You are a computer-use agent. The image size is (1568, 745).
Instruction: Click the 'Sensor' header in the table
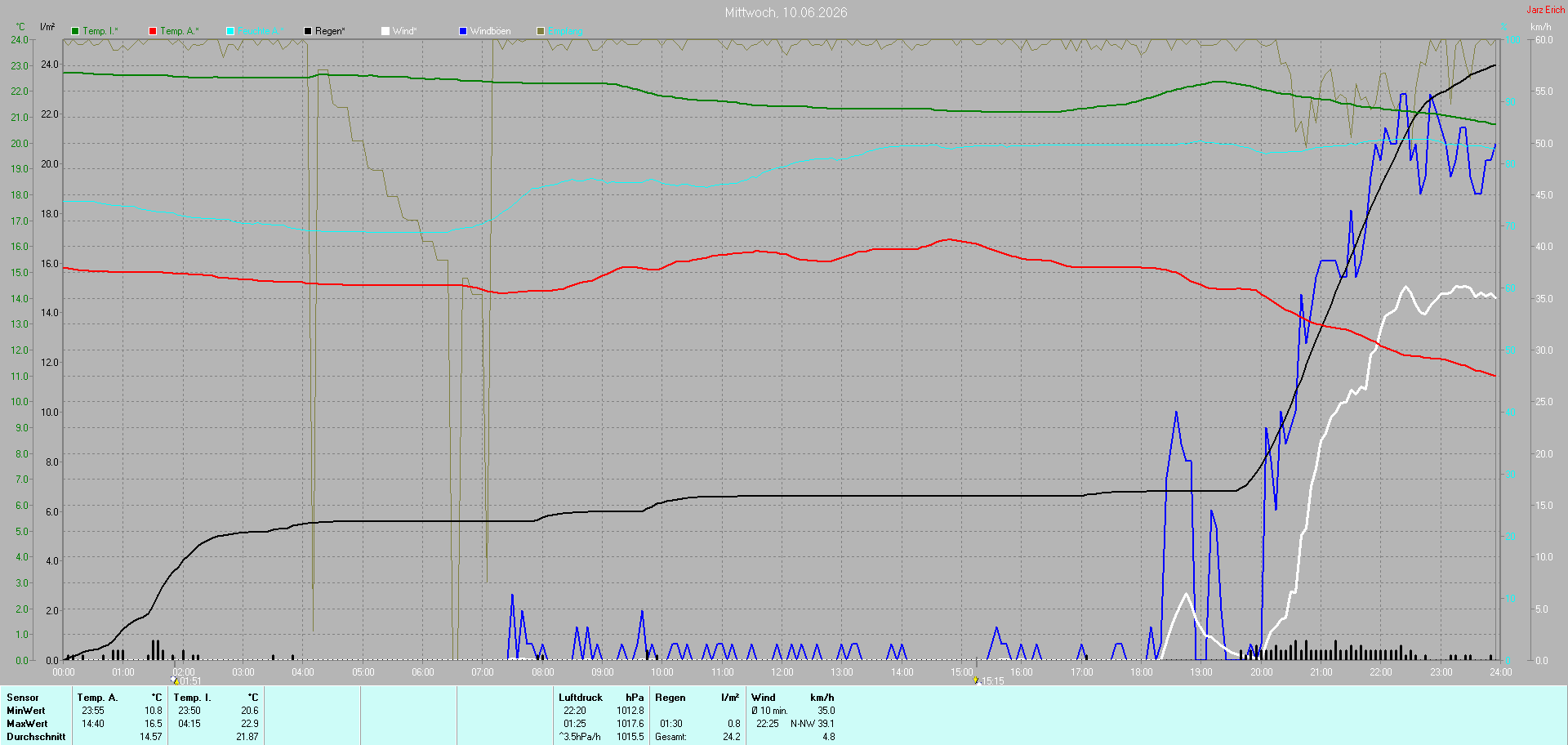[x=23, y=698]
